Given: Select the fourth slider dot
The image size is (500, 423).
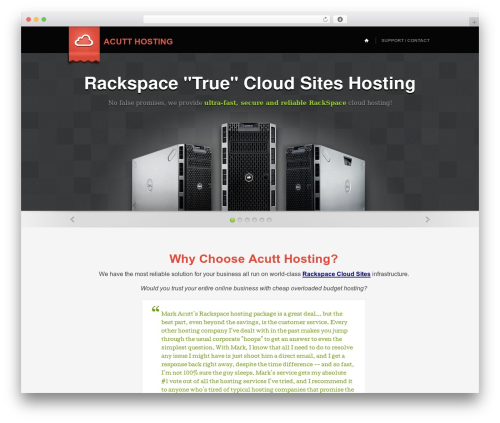Looking at the screenshot, I should coord(254,220).
